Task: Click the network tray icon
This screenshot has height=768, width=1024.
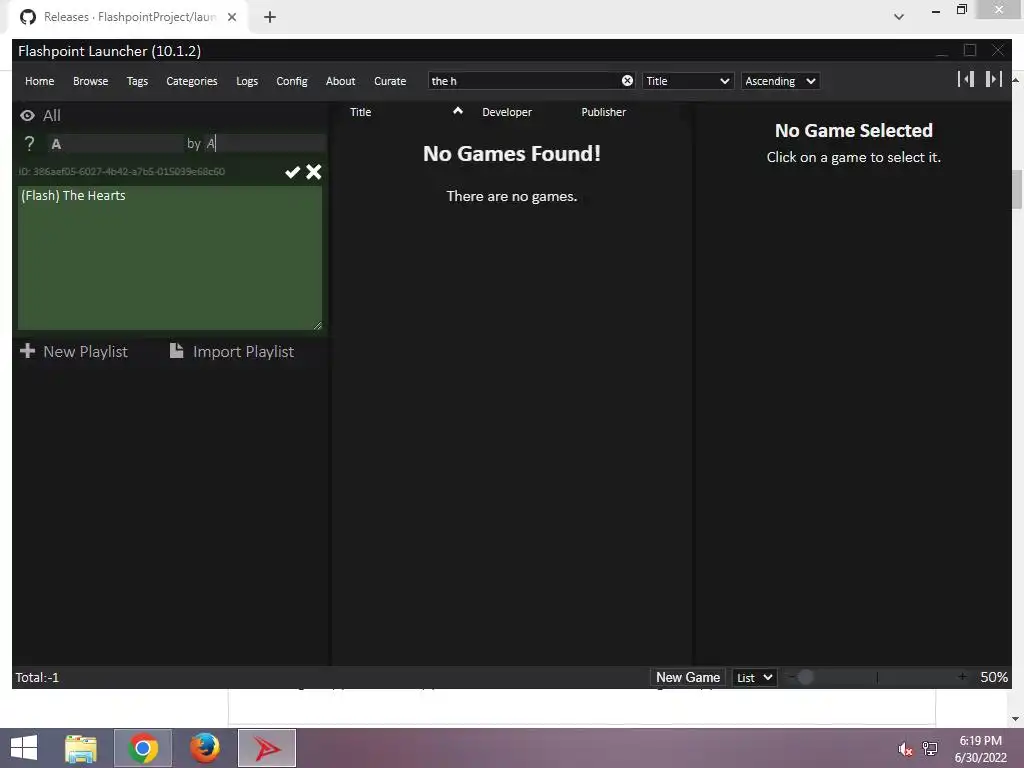Action: [930, 748]
